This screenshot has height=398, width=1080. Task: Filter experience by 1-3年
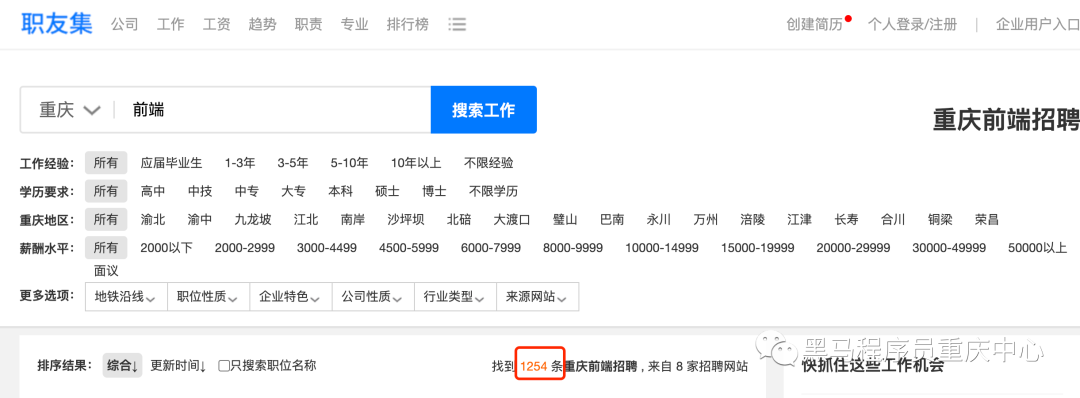pyautogui.click(x=240, y=163)
